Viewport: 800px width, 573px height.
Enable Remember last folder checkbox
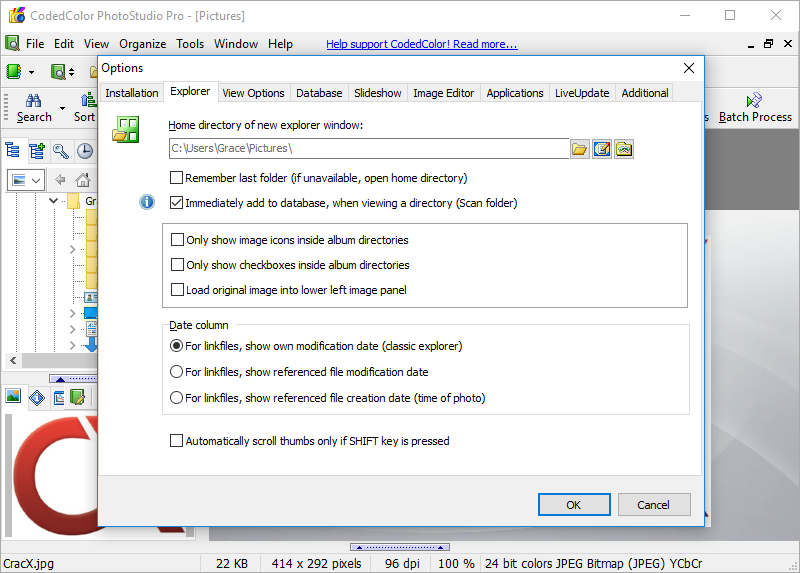click(x=176, y=178)
